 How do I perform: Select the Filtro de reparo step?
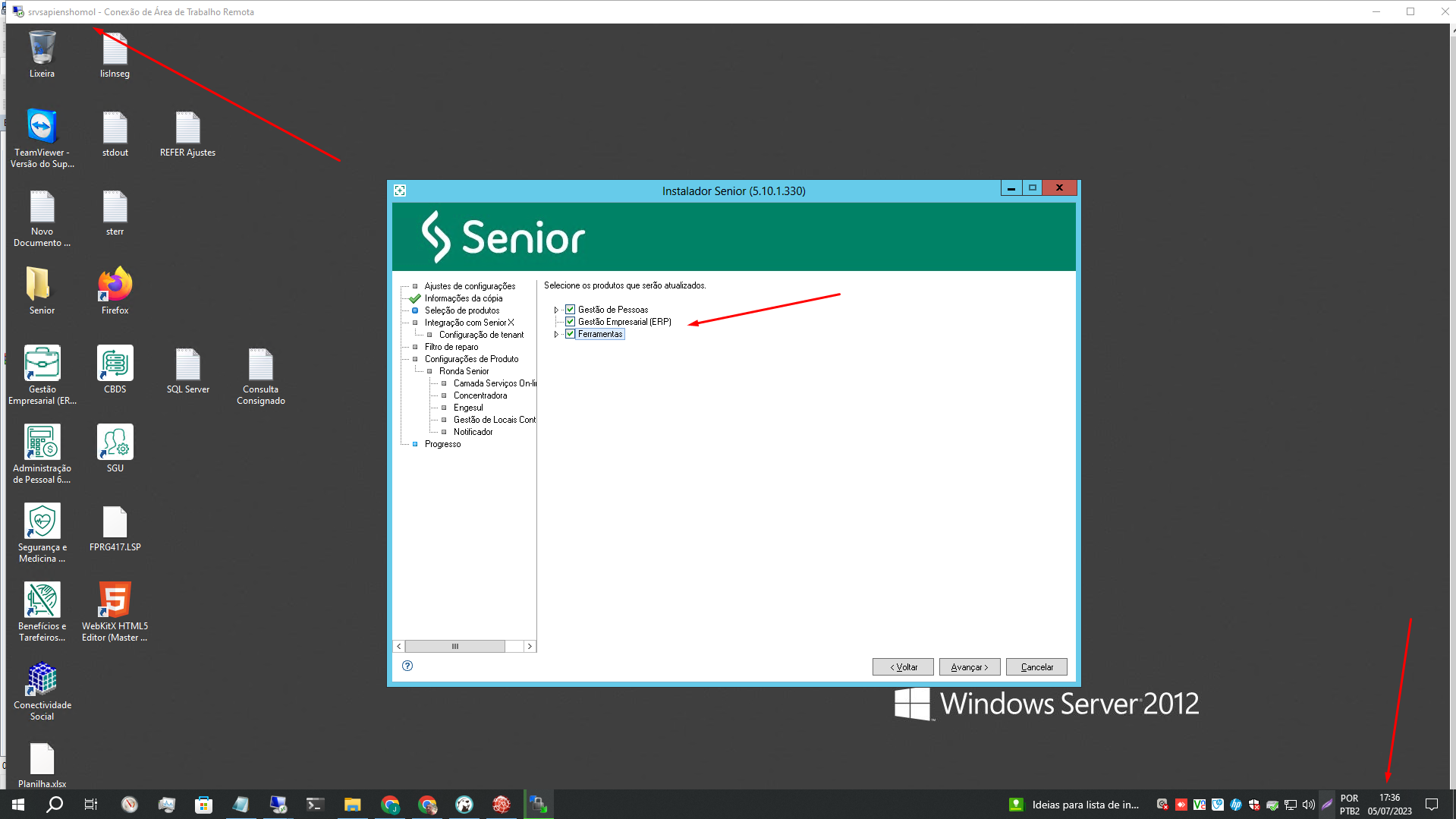[x=451, y=347]
